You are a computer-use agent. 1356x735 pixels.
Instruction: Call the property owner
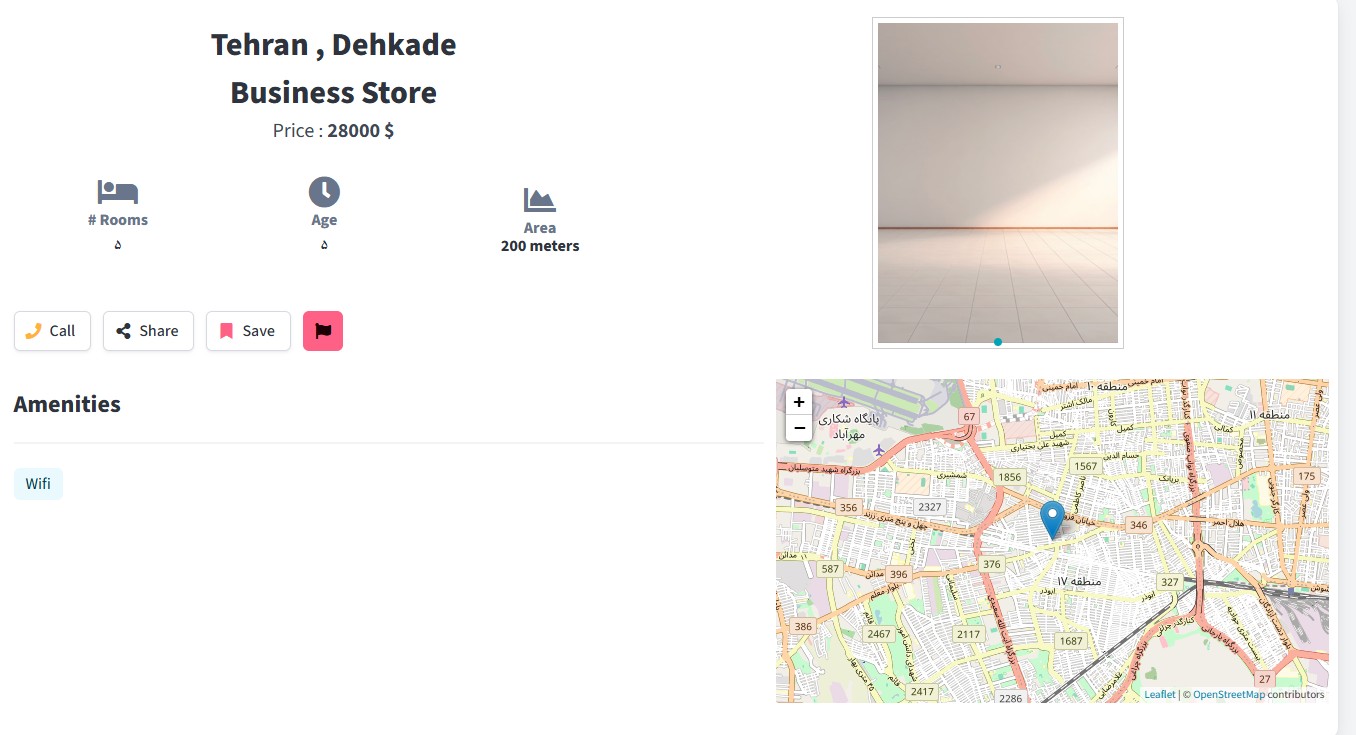point(52,331)
